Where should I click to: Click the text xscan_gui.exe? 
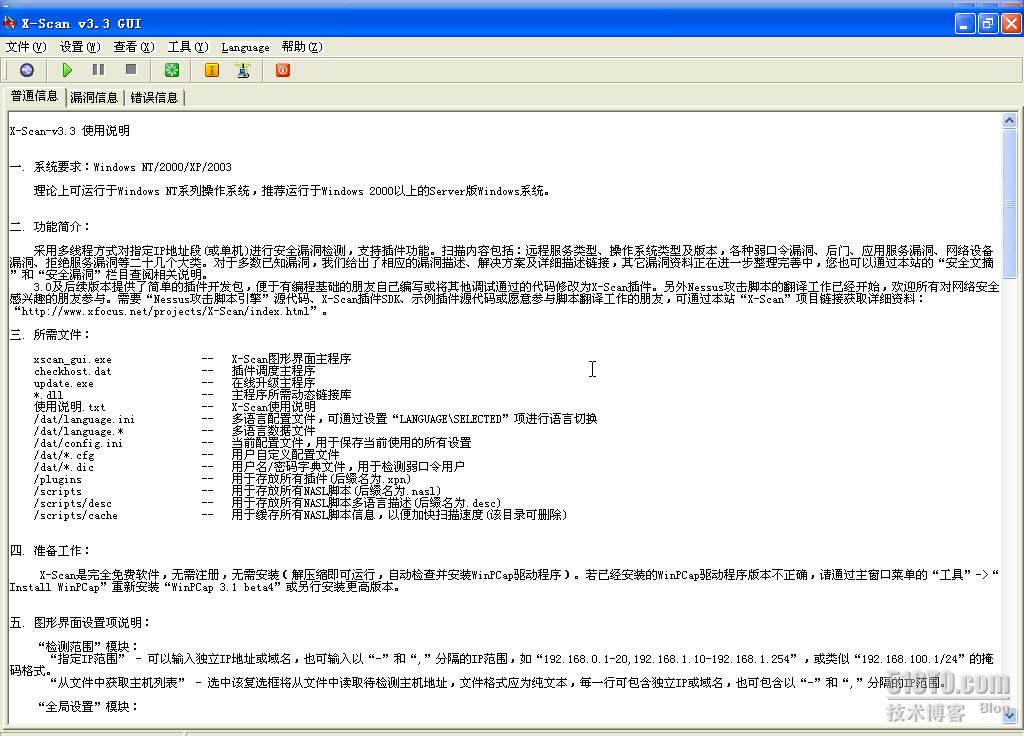[72, 359]
